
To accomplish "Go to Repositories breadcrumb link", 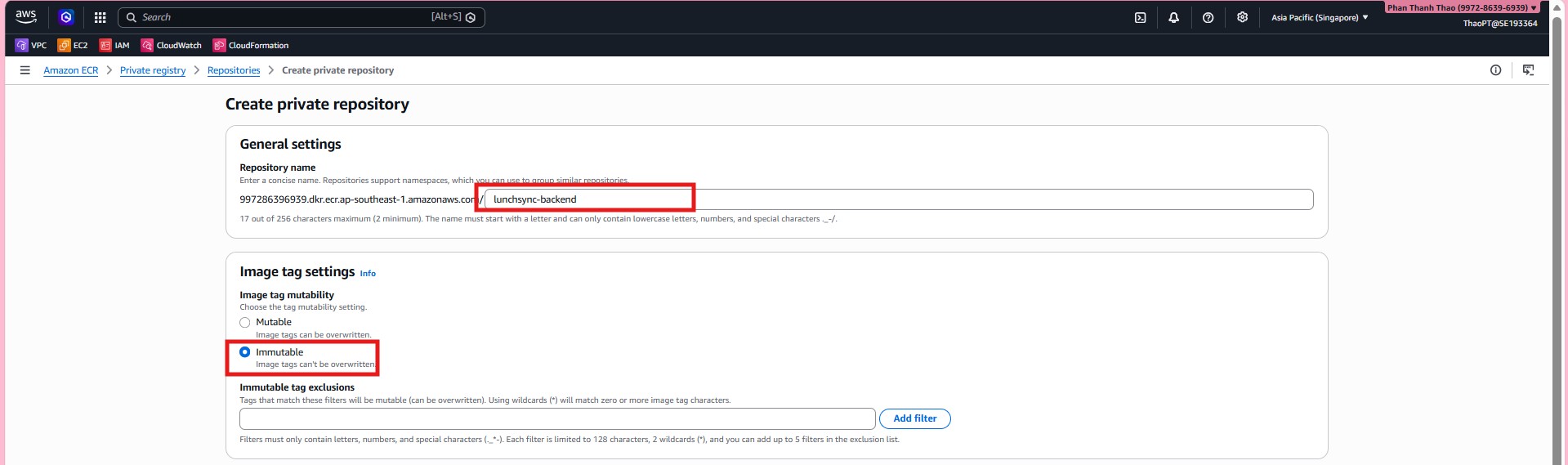I will [234, 70].
